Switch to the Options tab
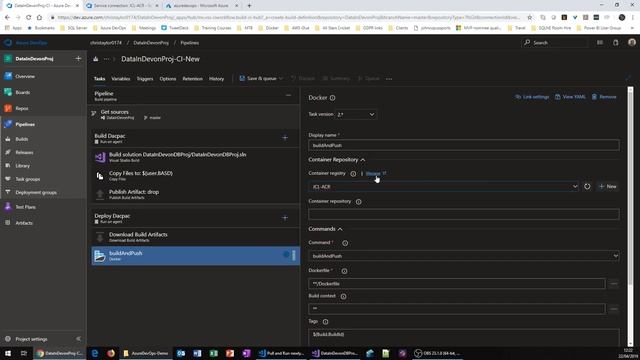The width and height of the screenshot is (640, 360). (x=168, y=79)
